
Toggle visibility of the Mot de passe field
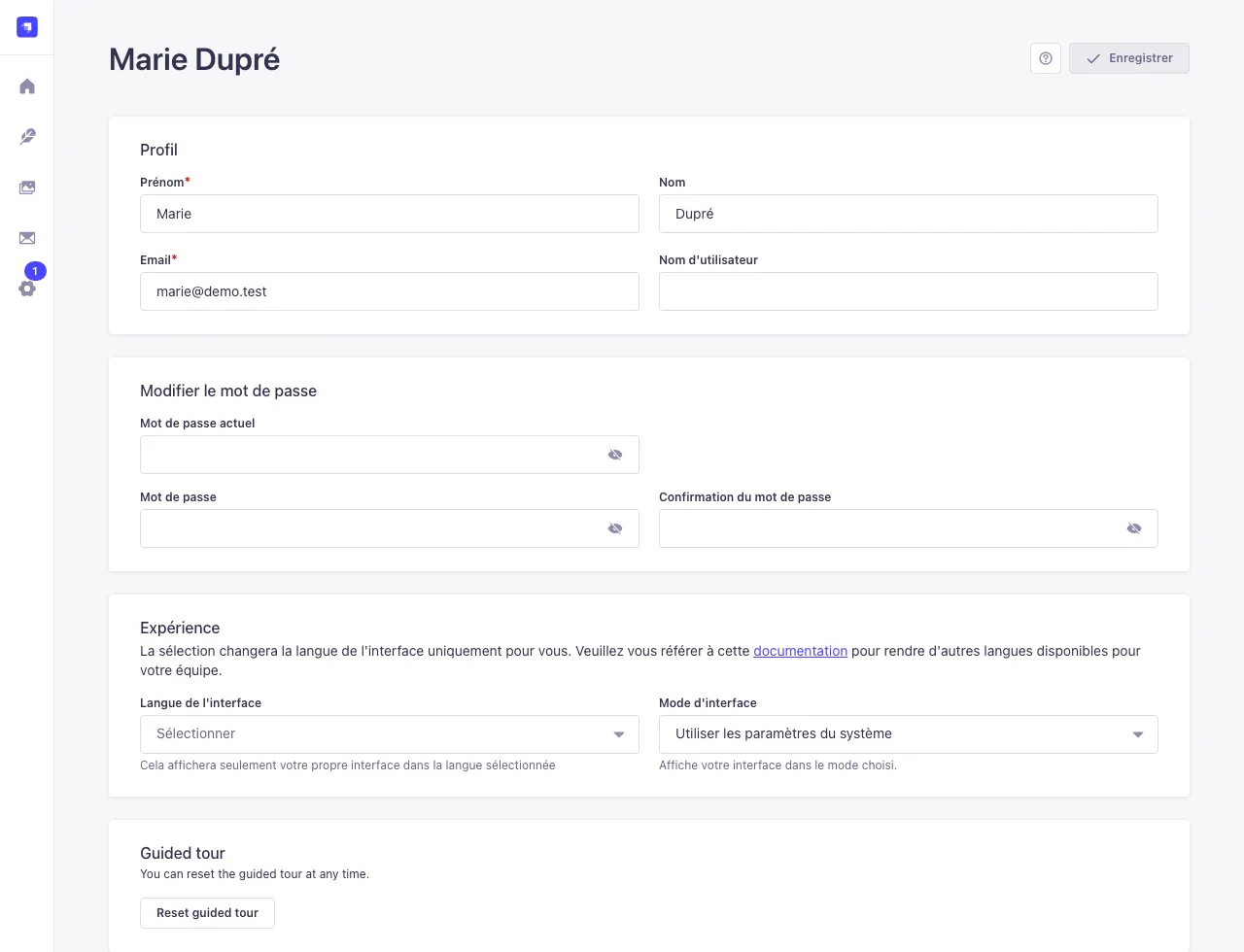[x=615, y=528]
